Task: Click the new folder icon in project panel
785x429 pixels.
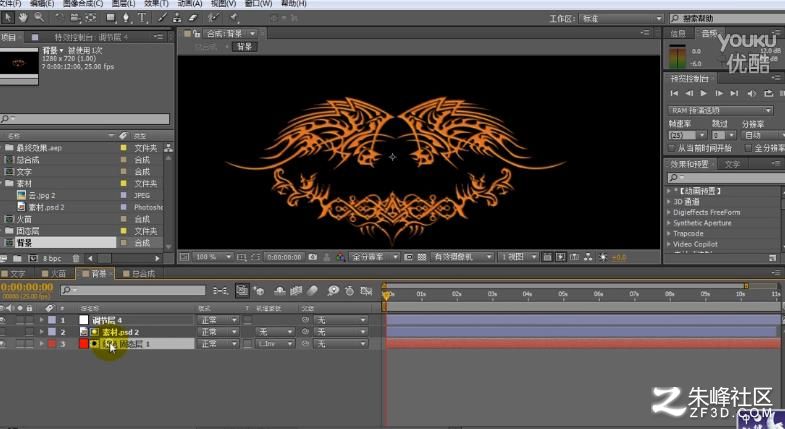Action: point(18,258)
